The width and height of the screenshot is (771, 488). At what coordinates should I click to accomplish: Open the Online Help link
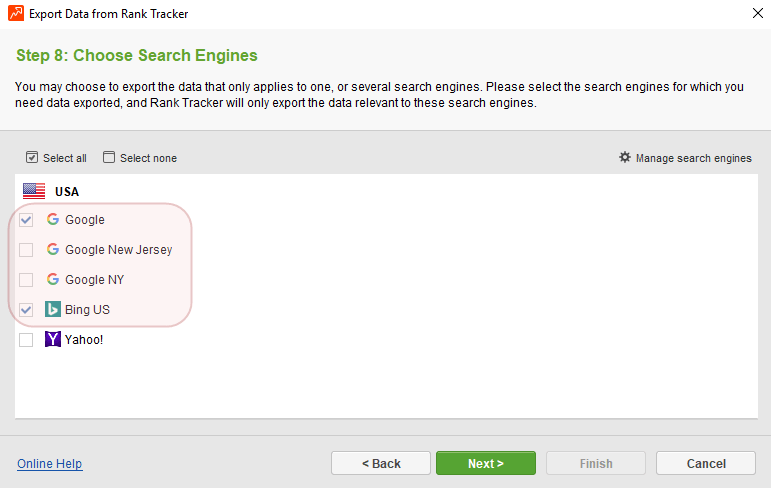[x=50, y=463]
